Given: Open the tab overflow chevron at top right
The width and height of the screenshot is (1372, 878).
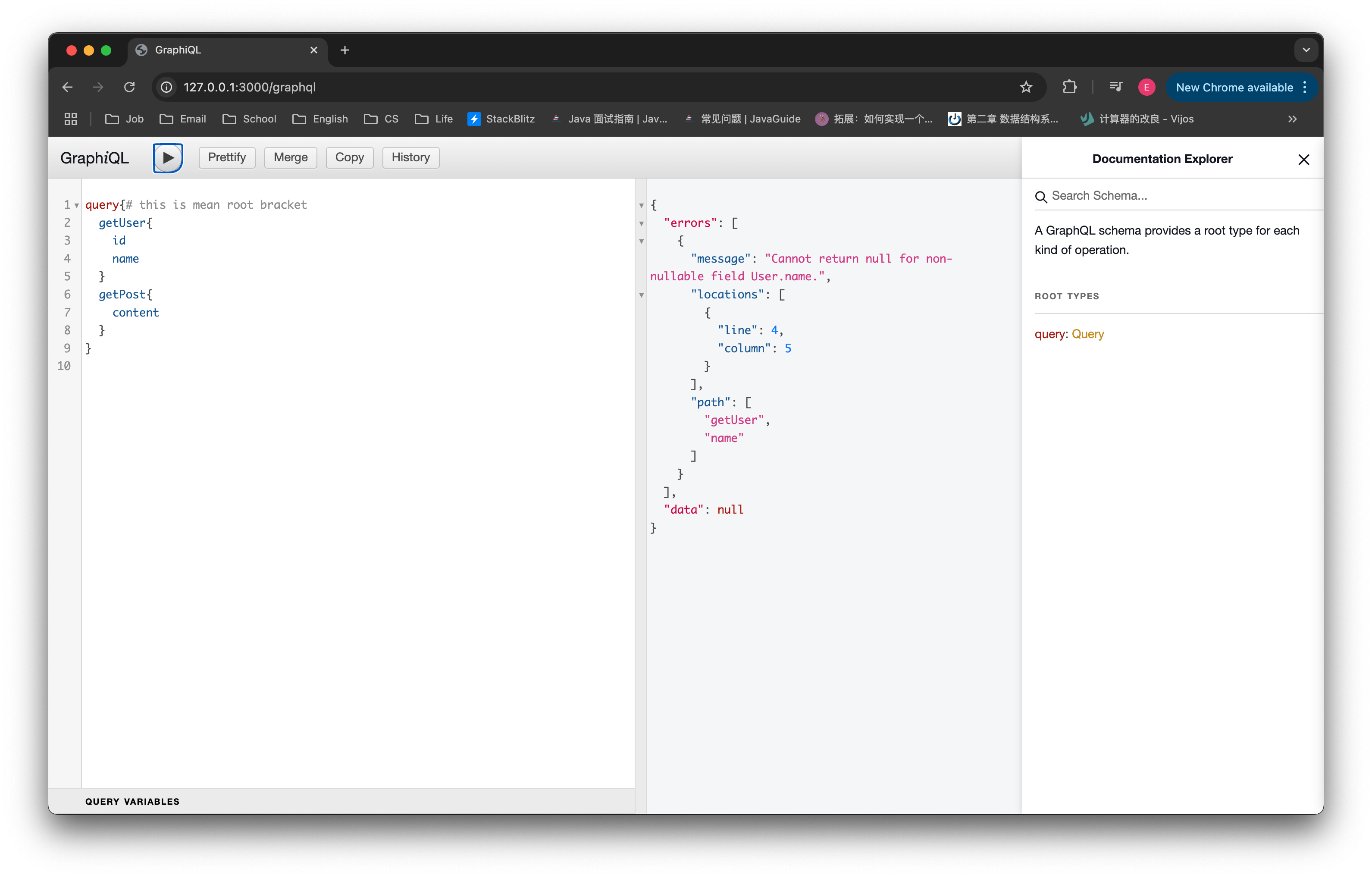Looking at the screenshot, I should click(x=1306, y=50).
